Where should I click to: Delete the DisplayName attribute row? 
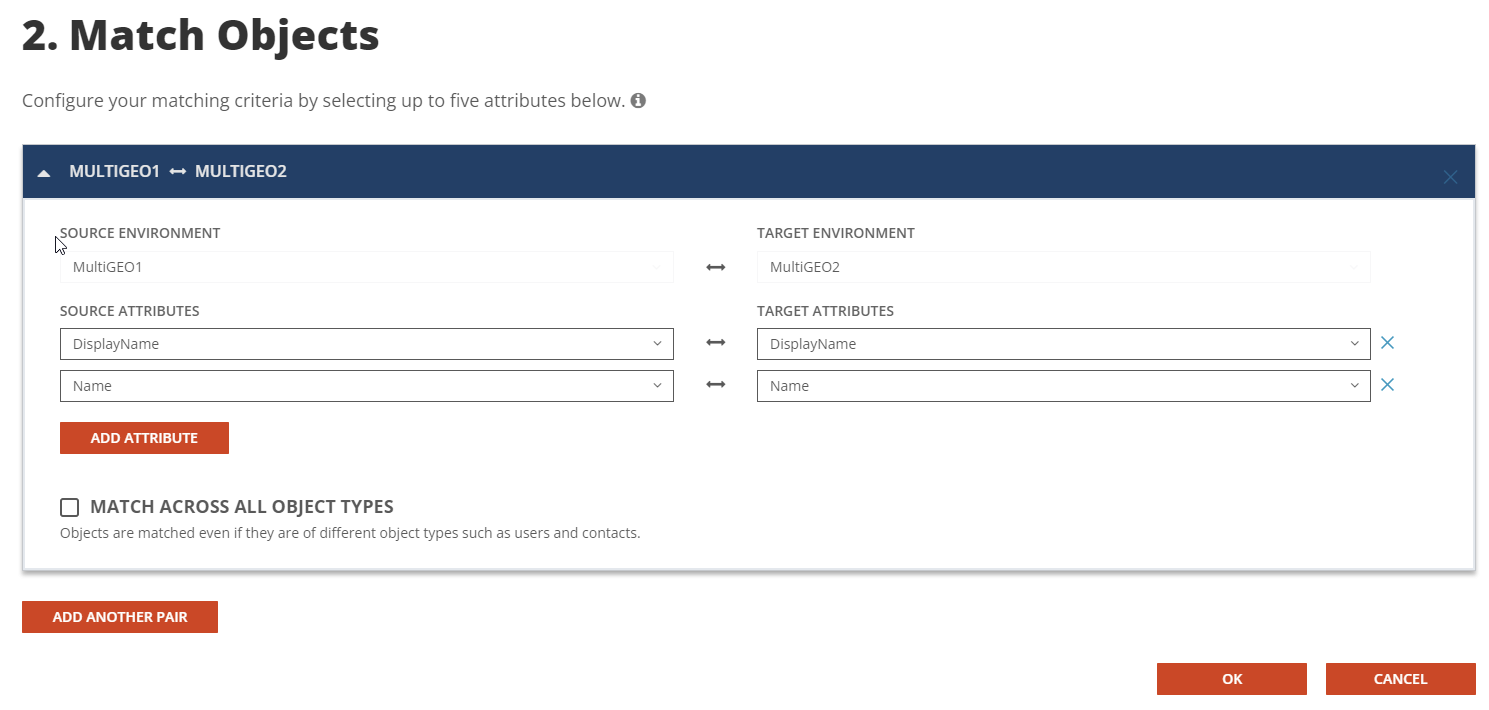click(1387, 343)
